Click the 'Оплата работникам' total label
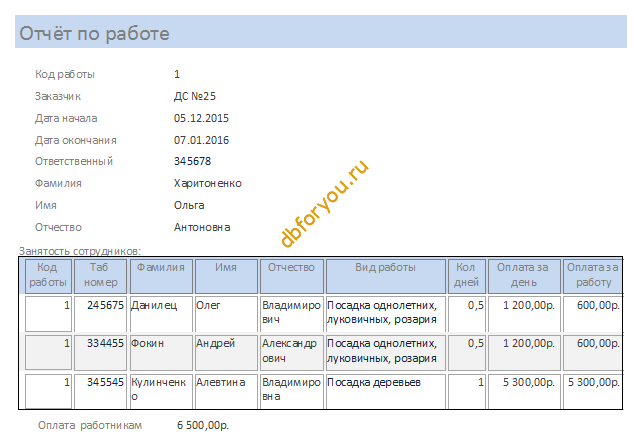The width and height of the screenshot is (634, 441). [90, 425]
